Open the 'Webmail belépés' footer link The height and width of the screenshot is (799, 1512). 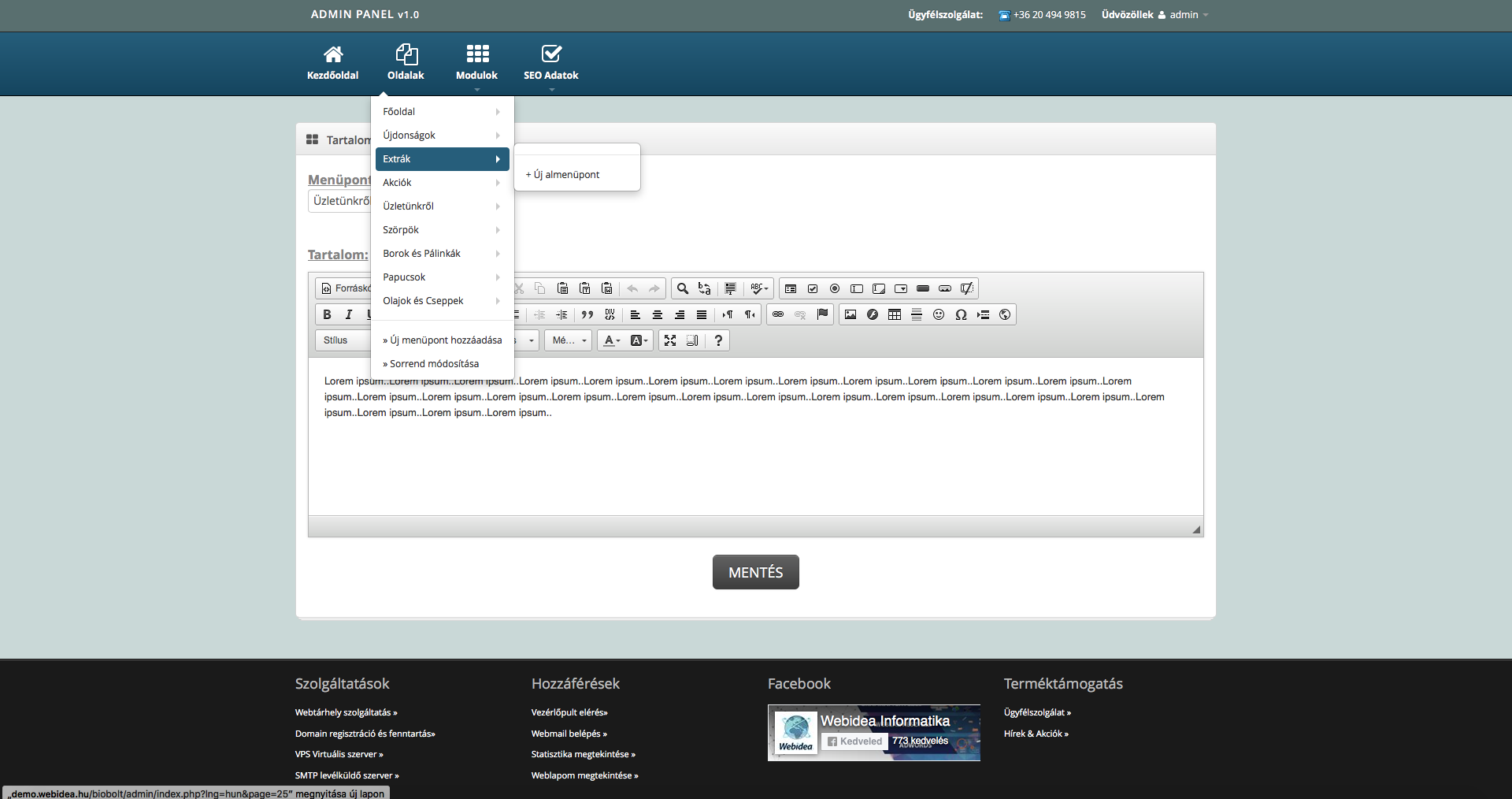[x=569, y=734]
